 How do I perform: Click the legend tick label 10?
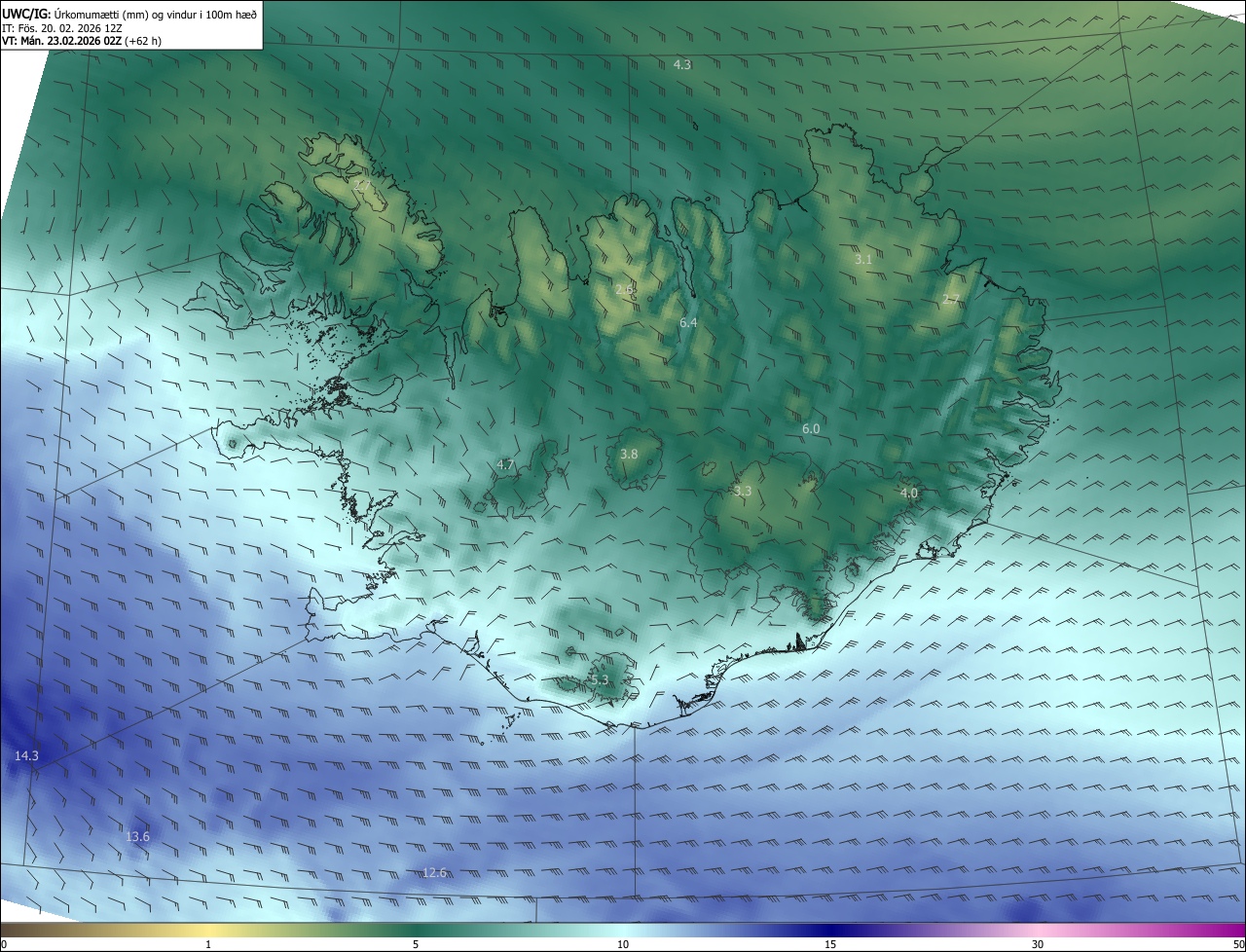[x=623, y=944]
